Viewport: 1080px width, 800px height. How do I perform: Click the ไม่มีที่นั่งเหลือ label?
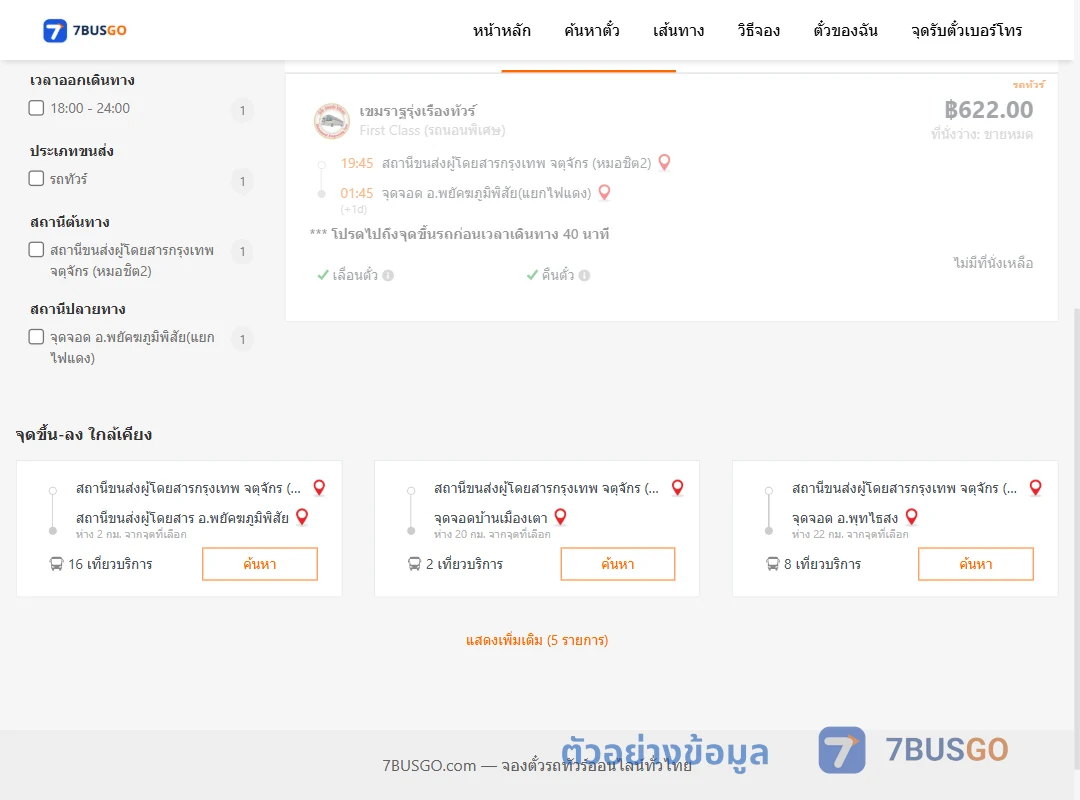coord(993,263)
